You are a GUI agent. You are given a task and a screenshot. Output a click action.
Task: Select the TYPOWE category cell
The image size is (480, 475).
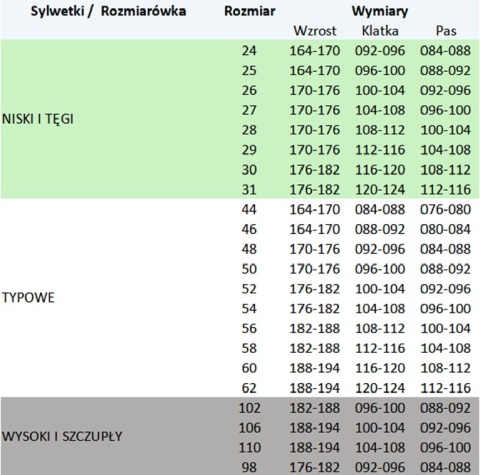point(28,297)
